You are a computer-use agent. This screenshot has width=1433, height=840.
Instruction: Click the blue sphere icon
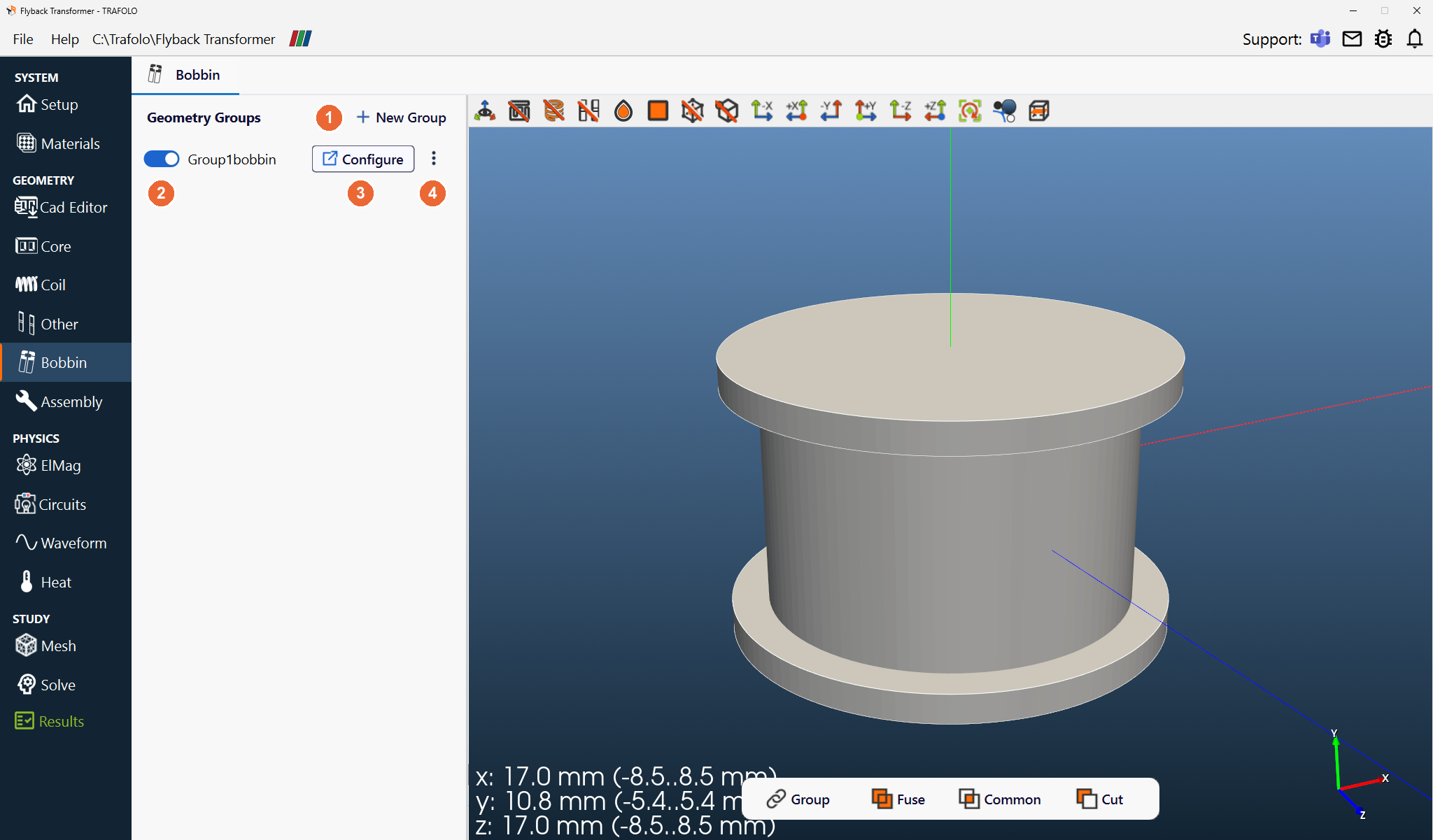coord(1005,111)
